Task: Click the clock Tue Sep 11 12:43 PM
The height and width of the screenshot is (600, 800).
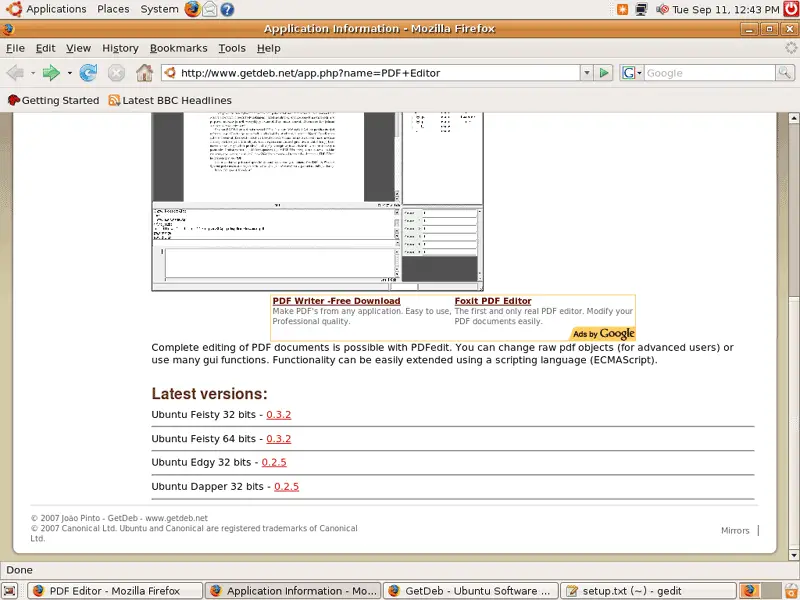Action: [x=726, y=9]
